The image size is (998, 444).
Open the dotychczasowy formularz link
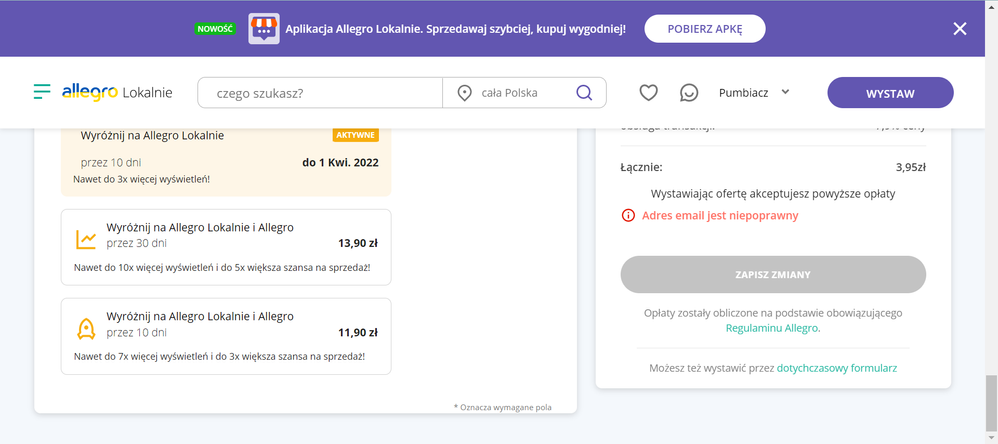(837, 368)
